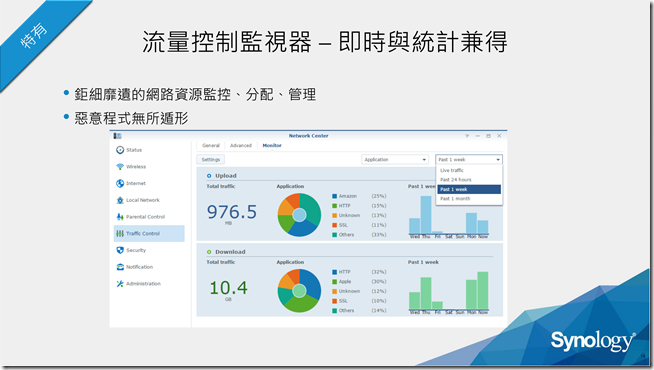
Task: Open Security section label
Action: pyautogui.click(x=136, y=250)
